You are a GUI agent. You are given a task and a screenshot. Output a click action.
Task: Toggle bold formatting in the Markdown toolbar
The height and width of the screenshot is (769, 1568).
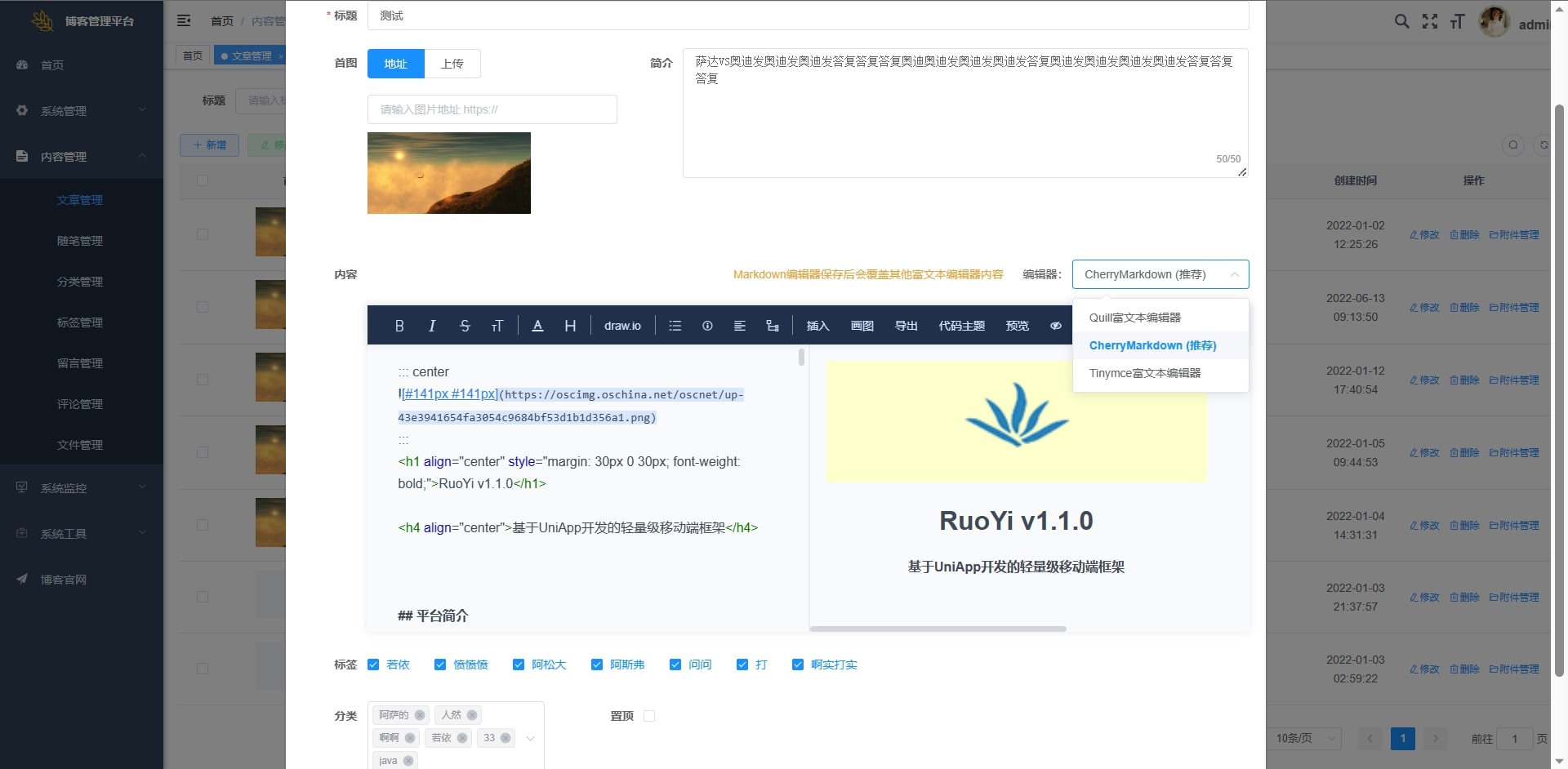(x=399, y=326)
